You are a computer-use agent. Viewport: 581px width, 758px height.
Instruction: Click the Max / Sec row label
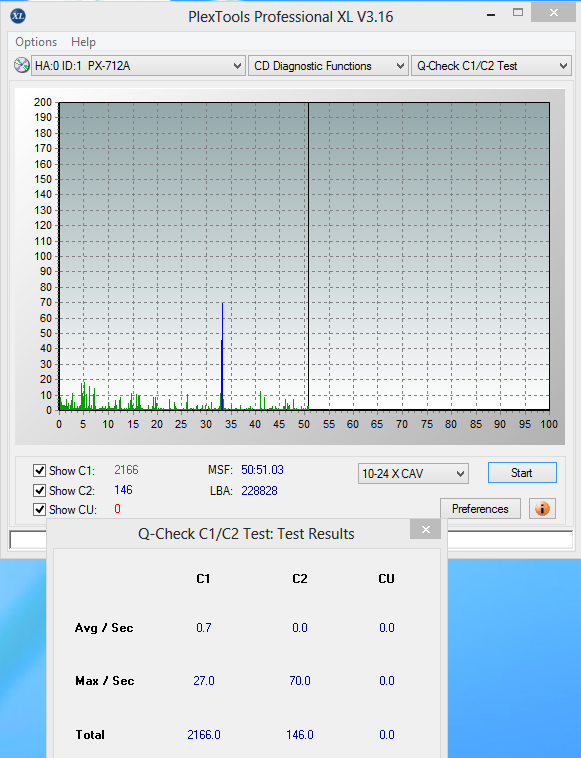(x=104, y=681)
